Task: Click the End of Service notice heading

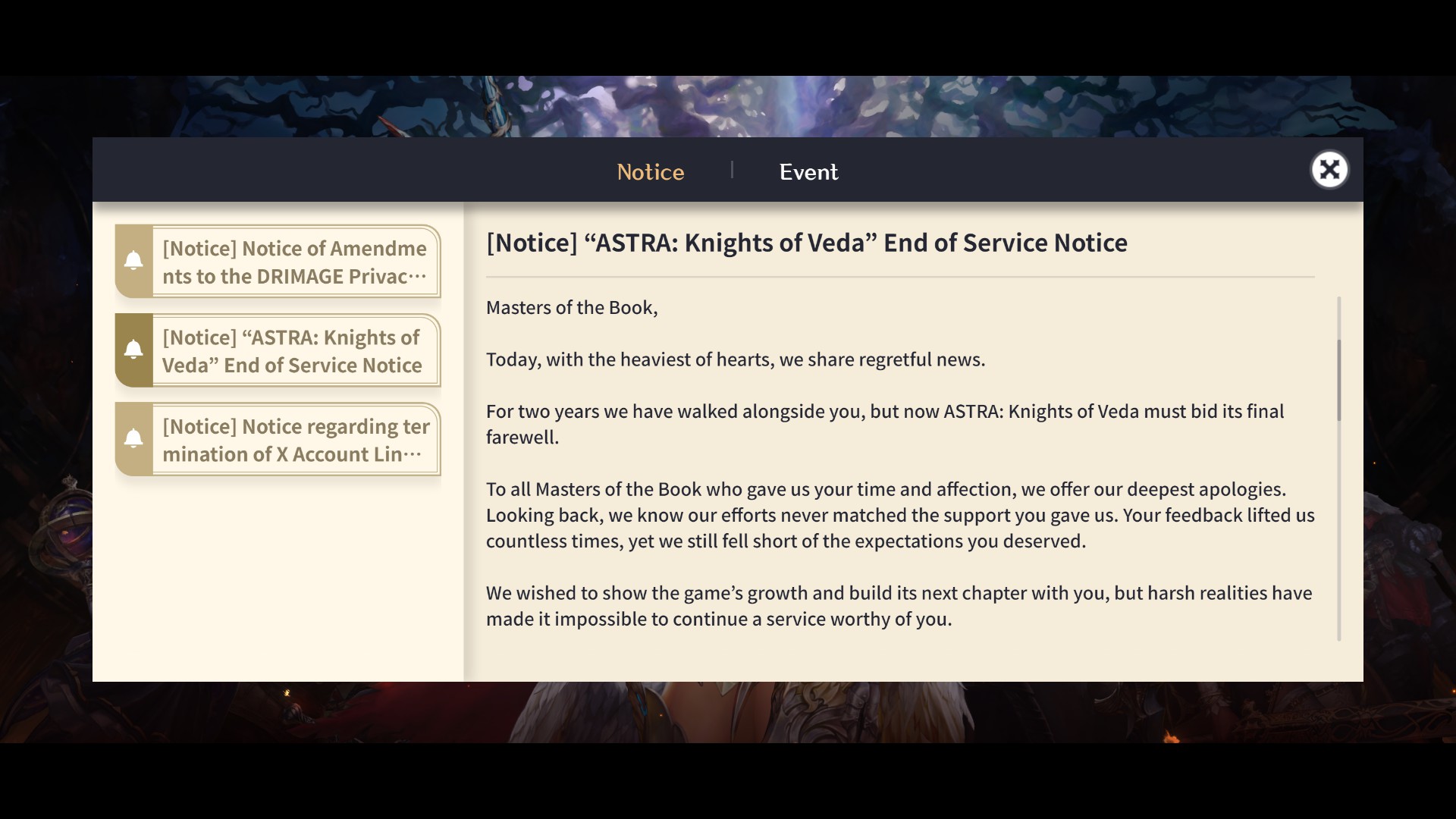Action: [806, 243]
